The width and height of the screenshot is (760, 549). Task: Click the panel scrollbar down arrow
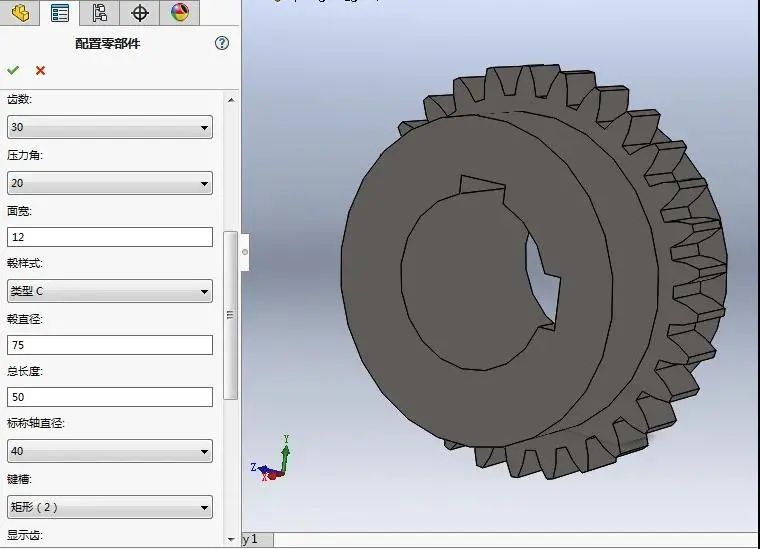point(232,538)
